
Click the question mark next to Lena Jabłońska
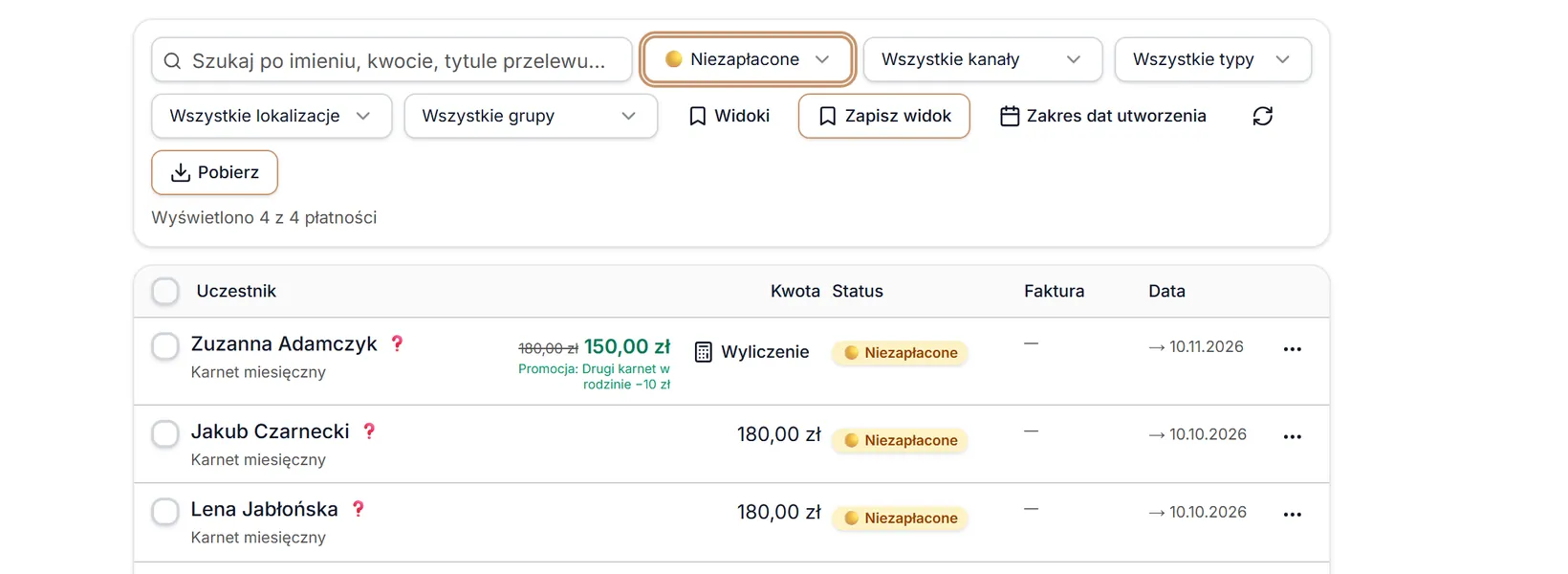[359, 509]
